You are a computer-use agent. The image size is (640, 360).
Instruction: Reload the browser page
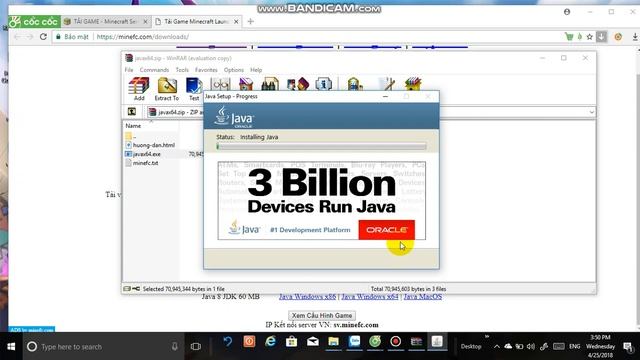(43, 36)
